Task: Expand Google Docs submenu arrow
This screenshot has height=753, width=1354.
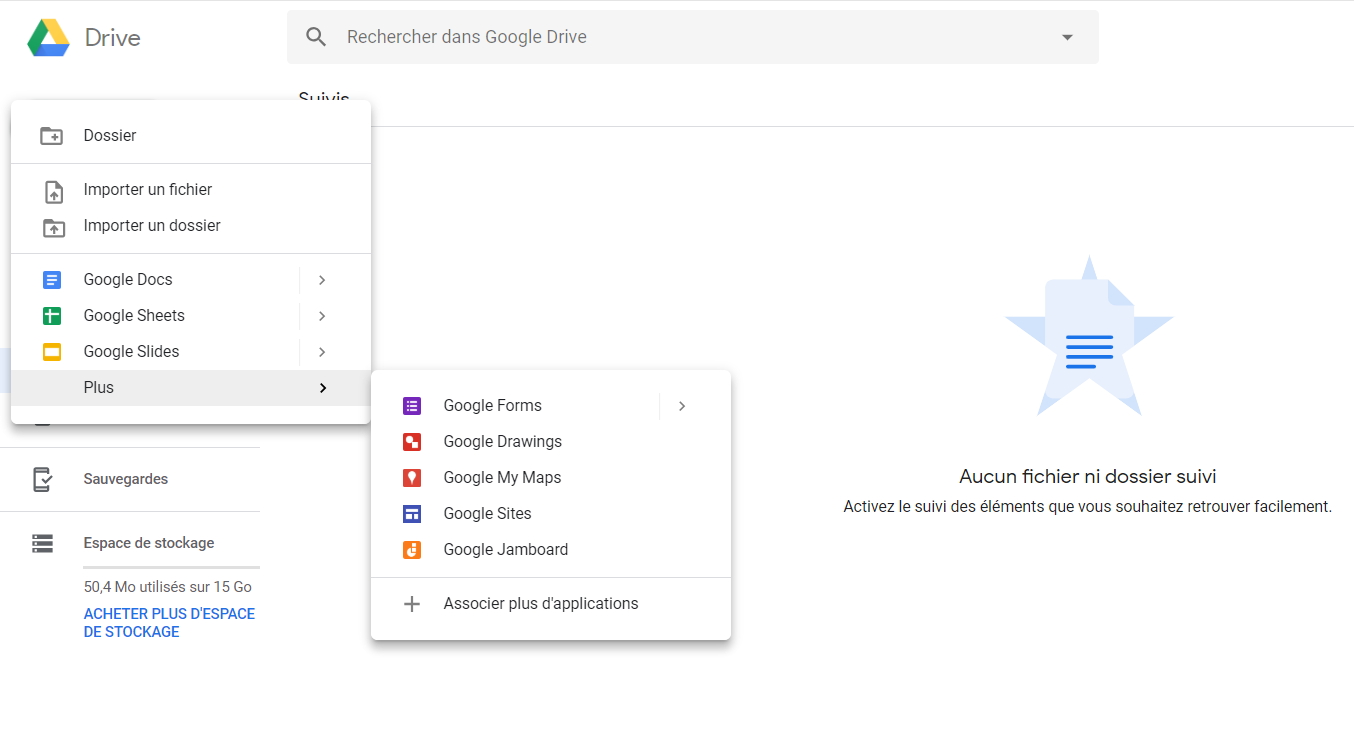Action: coord(322,280)
